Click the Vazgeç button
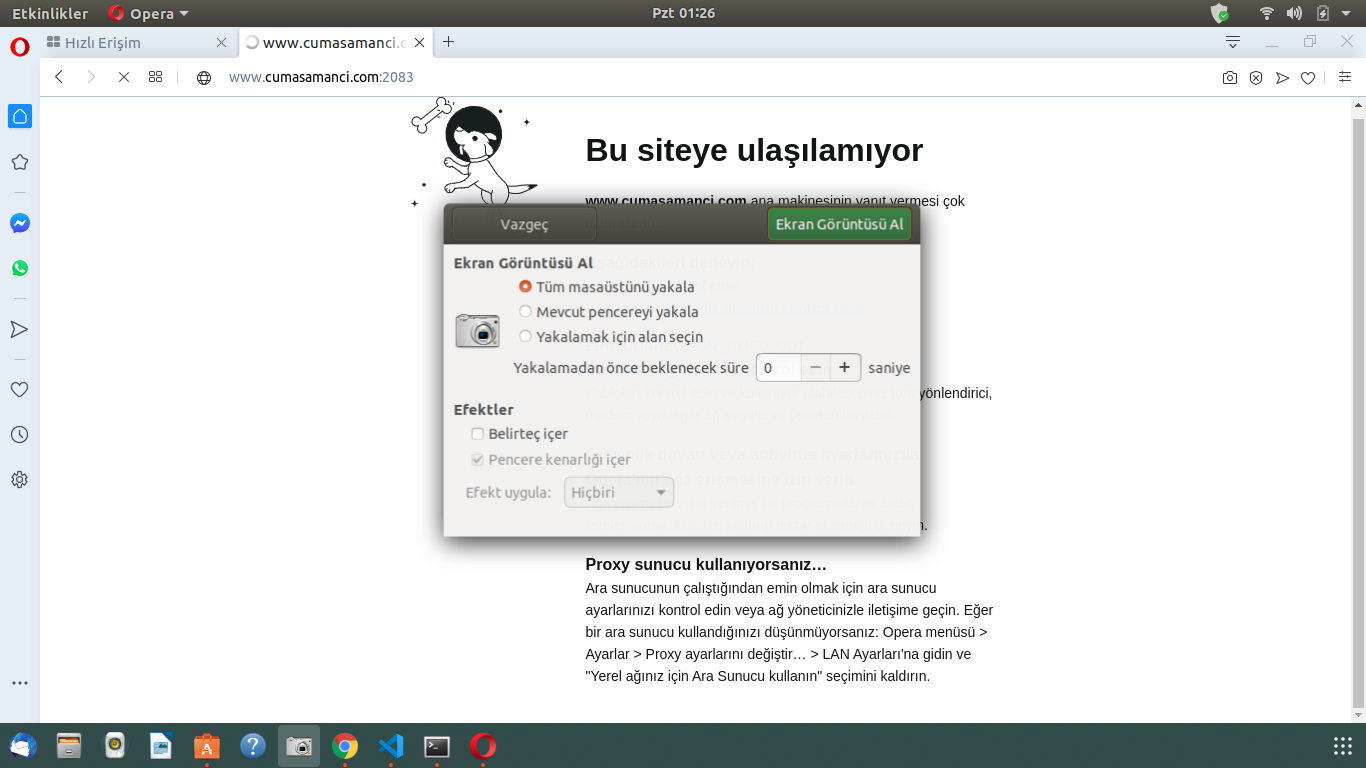Viewport: 1366px width, 768px height. point(524,225)
